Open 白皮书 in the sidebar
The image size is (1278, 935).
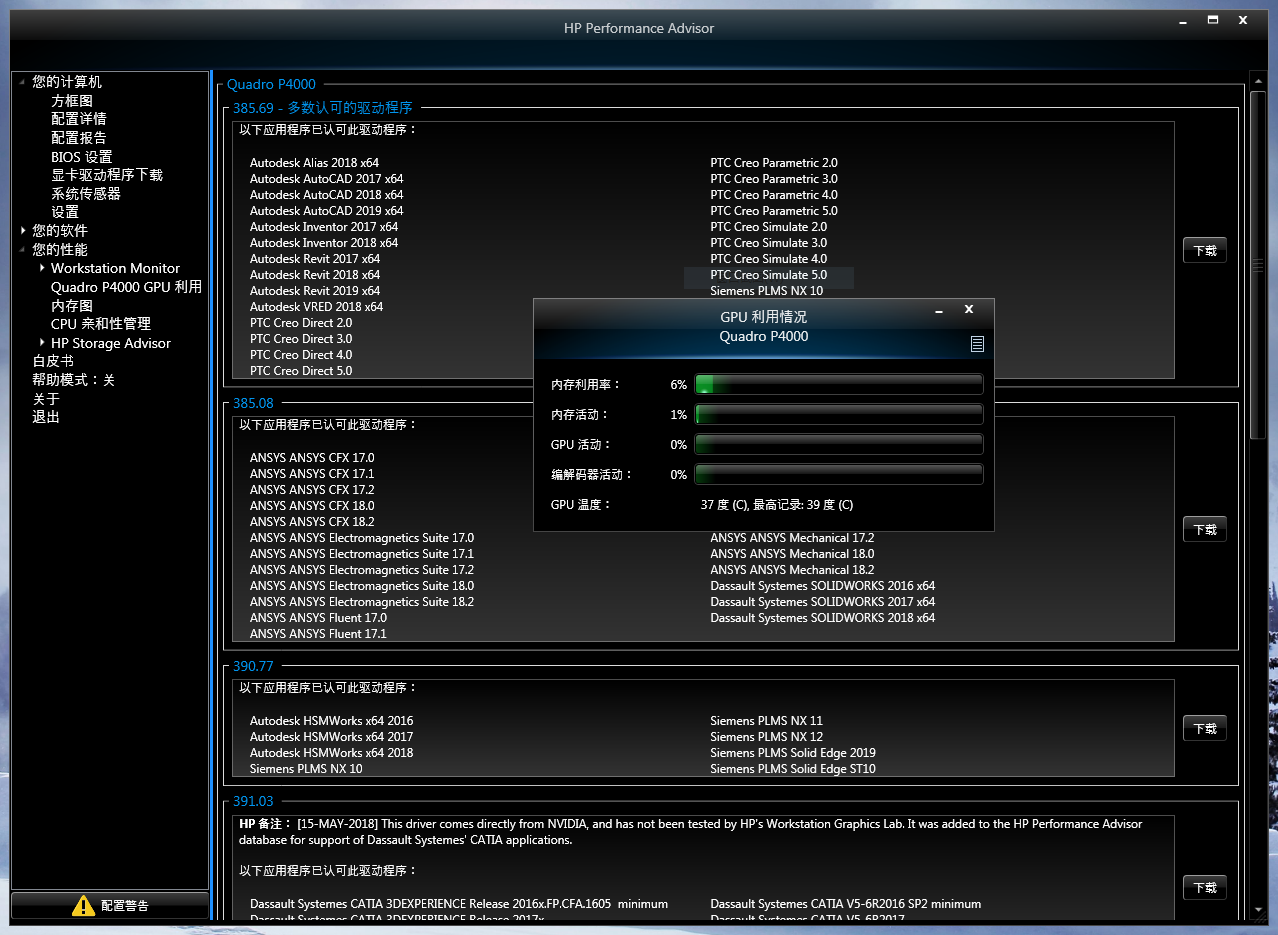pos(53,361)
